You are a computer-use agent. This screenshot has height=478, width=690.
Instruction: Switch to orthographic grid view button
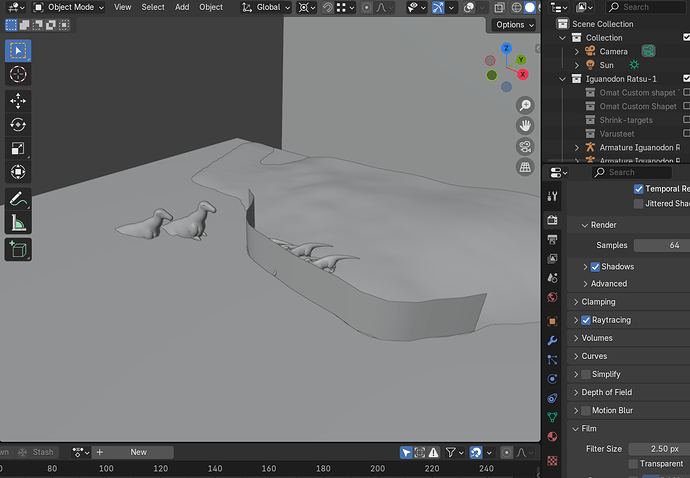(x=525, y=167)
